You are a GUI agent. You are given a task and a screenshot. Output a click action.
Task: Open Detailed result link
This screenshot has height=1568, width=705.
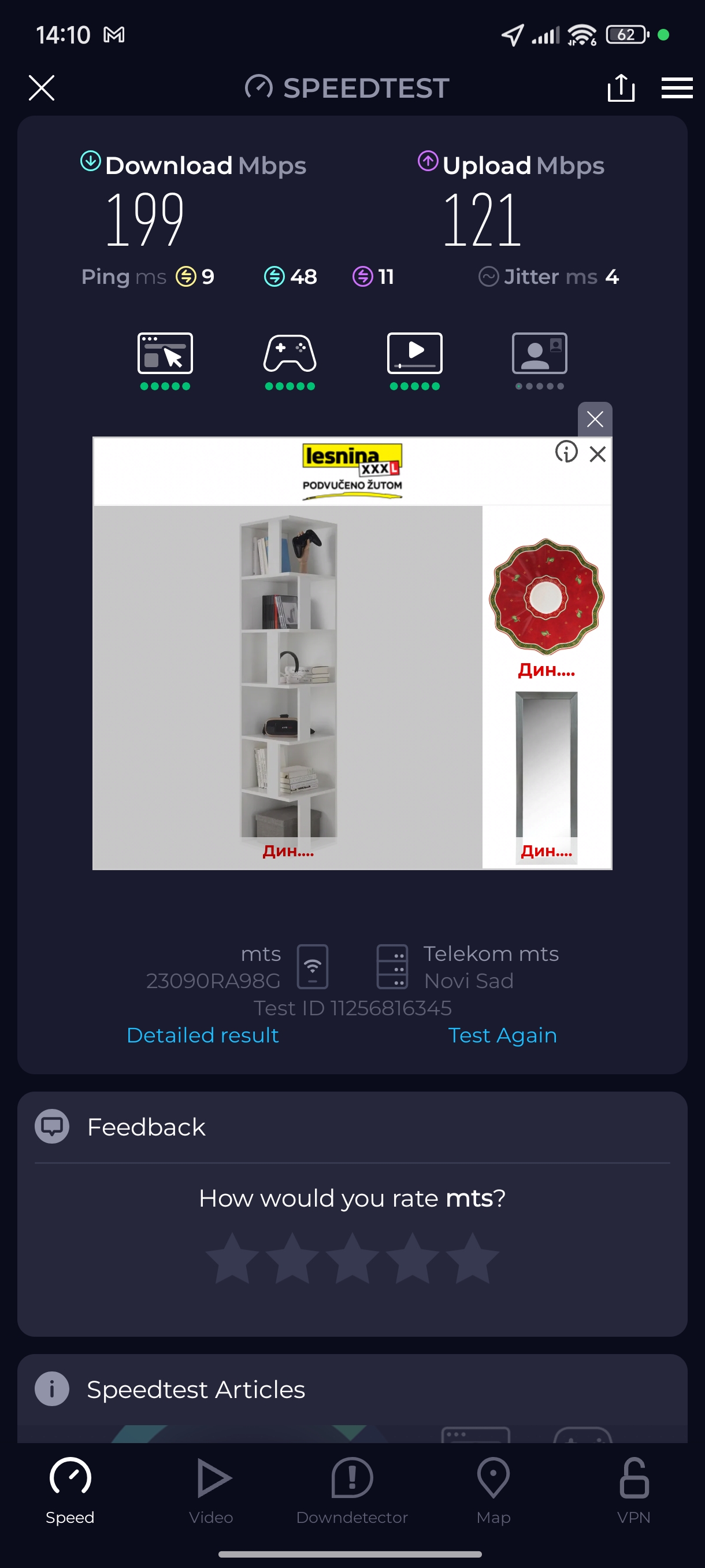pyautogui.click(x=203, y=1035)
